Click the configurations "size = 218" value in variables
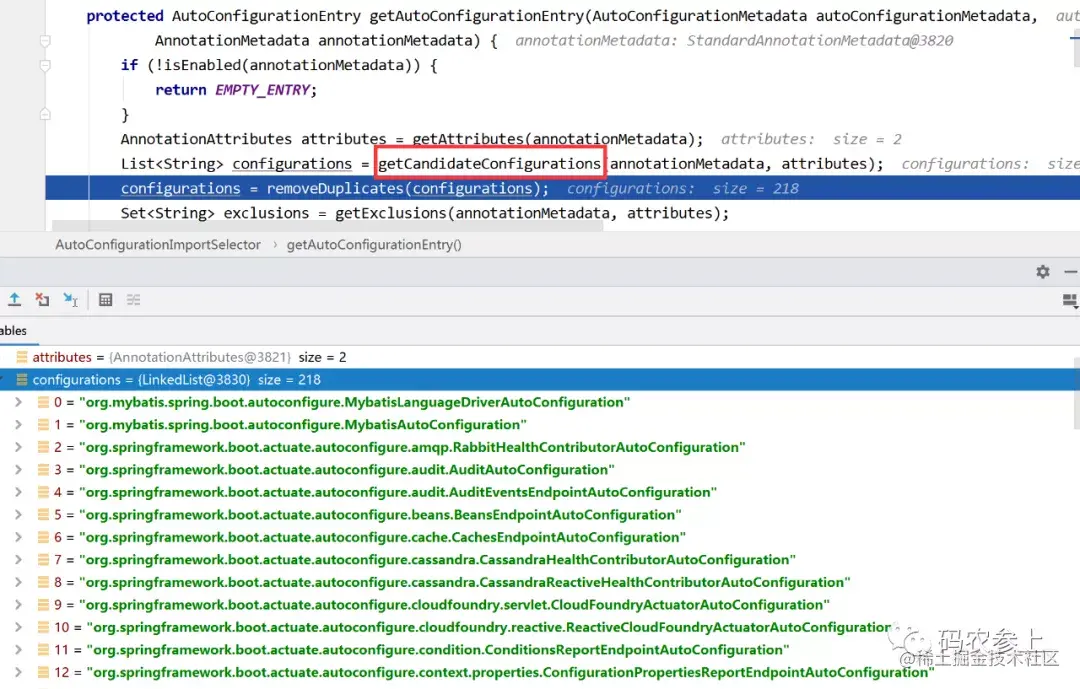 point(289,380)
